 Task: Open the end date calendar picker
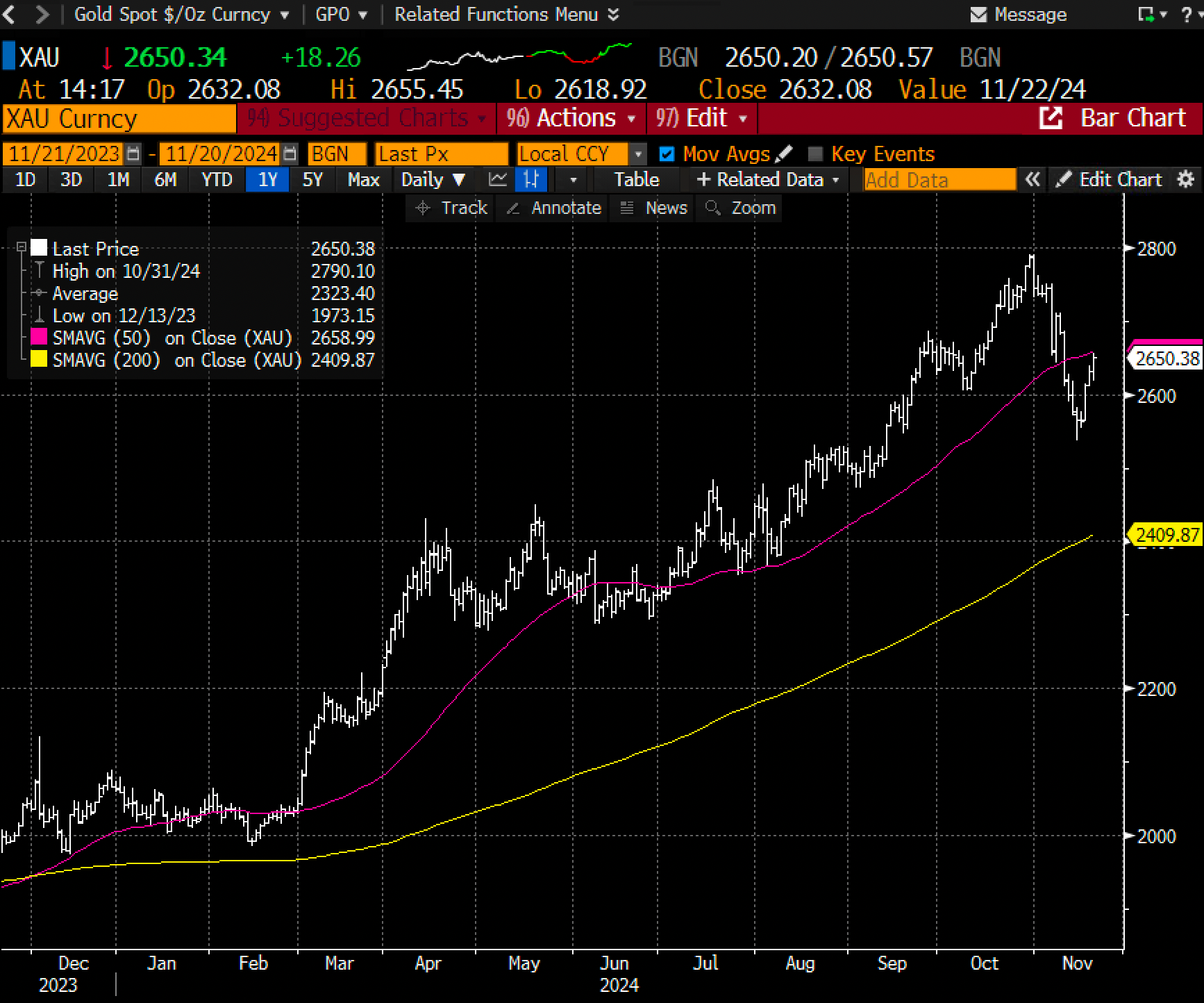pyautogui.click(x=291, y=154)
